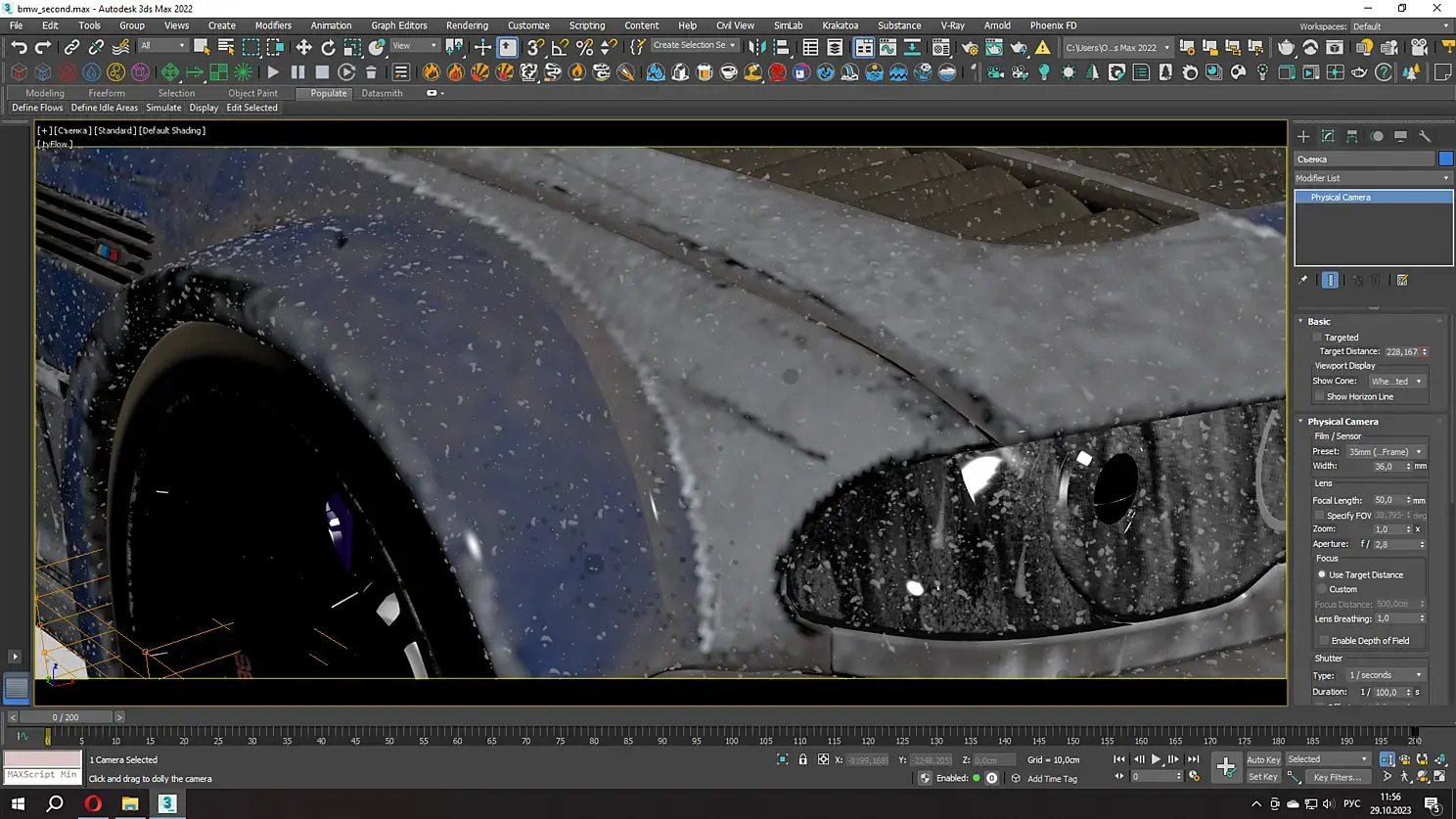Image resolution: width=1456 pixels, height=819 pixels.
Task: Click Configure Modifier Sets icon
Action: [x=1402, y=281]
